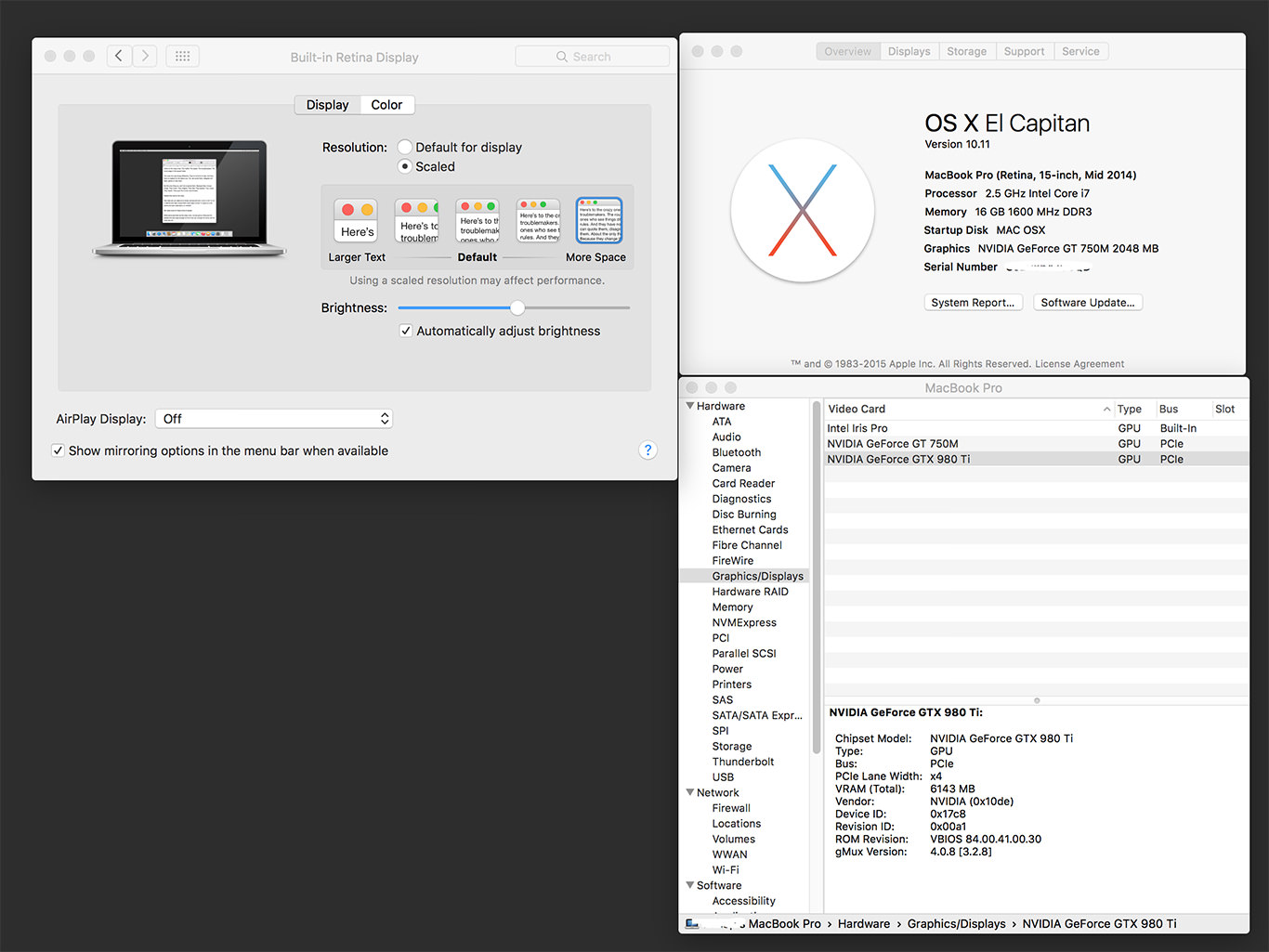The width and height of the screenshot is (1269, 952).
Task: Select Diagnostics in the sidebar
Action: point(741,499)
